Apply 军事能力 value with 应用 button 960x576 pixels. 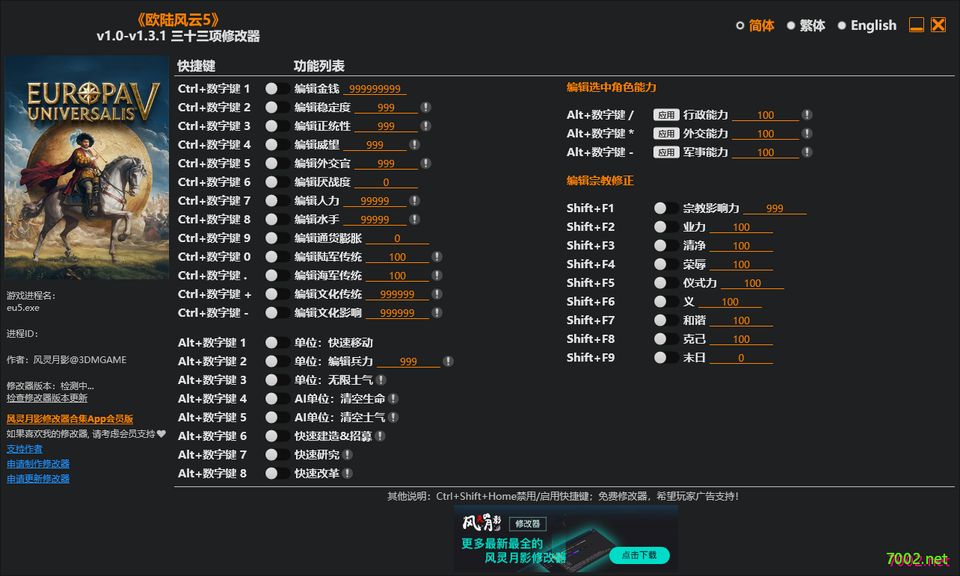666,152
